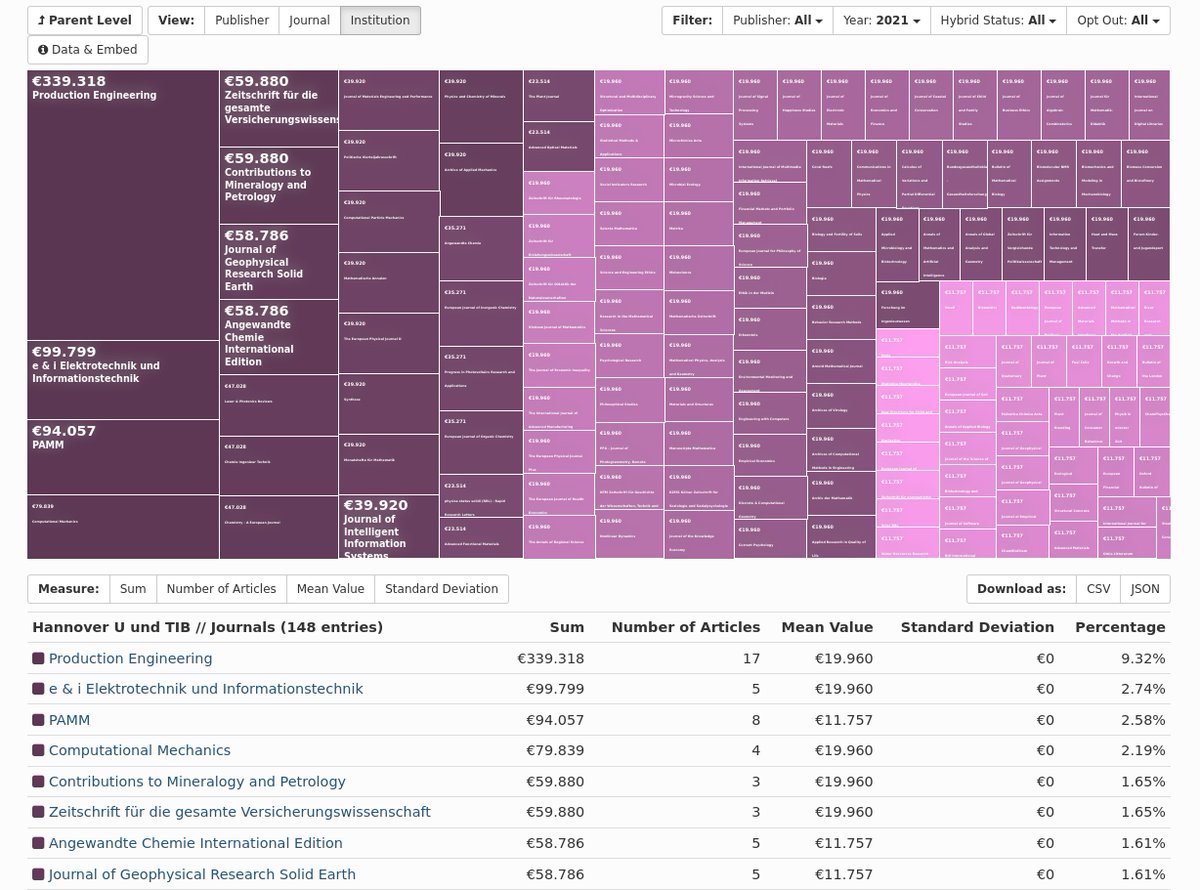
Task: Switch the view to Publisher
Action: click(242, 20)
